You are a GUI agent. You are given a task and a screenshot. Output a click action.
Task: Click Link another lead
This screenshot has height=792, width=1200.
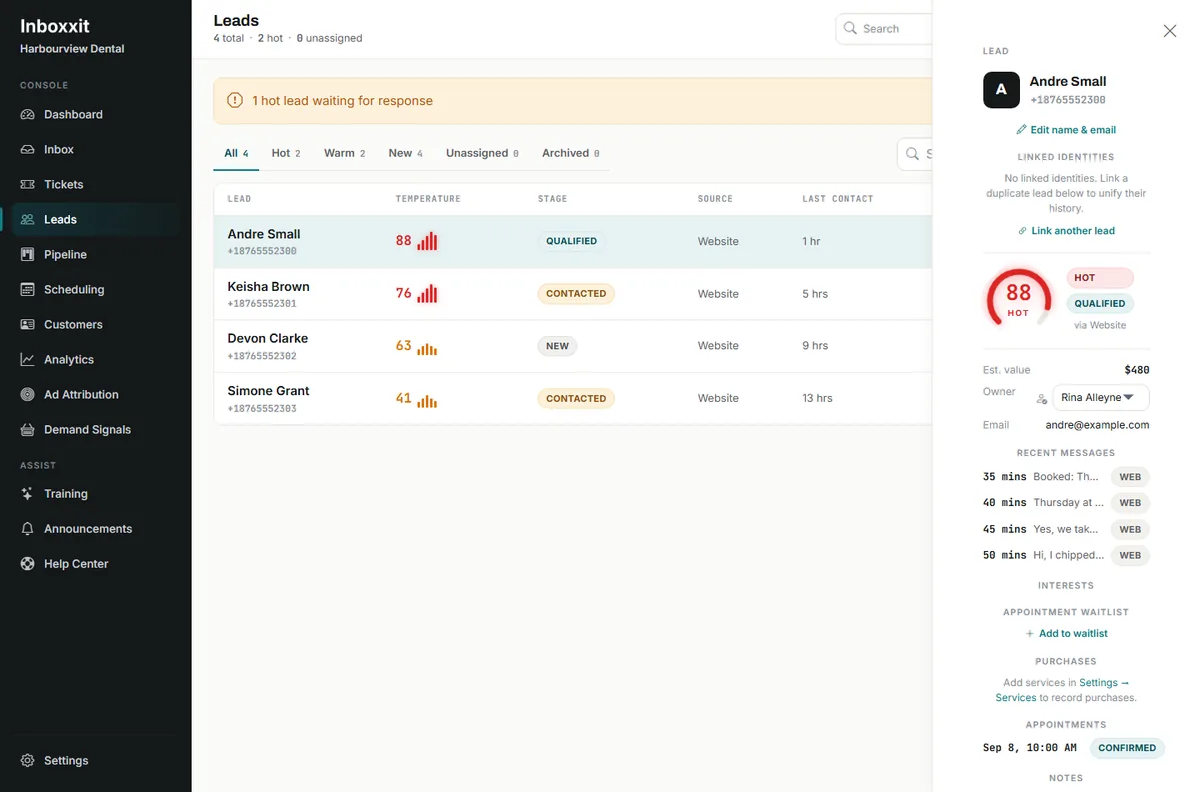click(1066, 231)
